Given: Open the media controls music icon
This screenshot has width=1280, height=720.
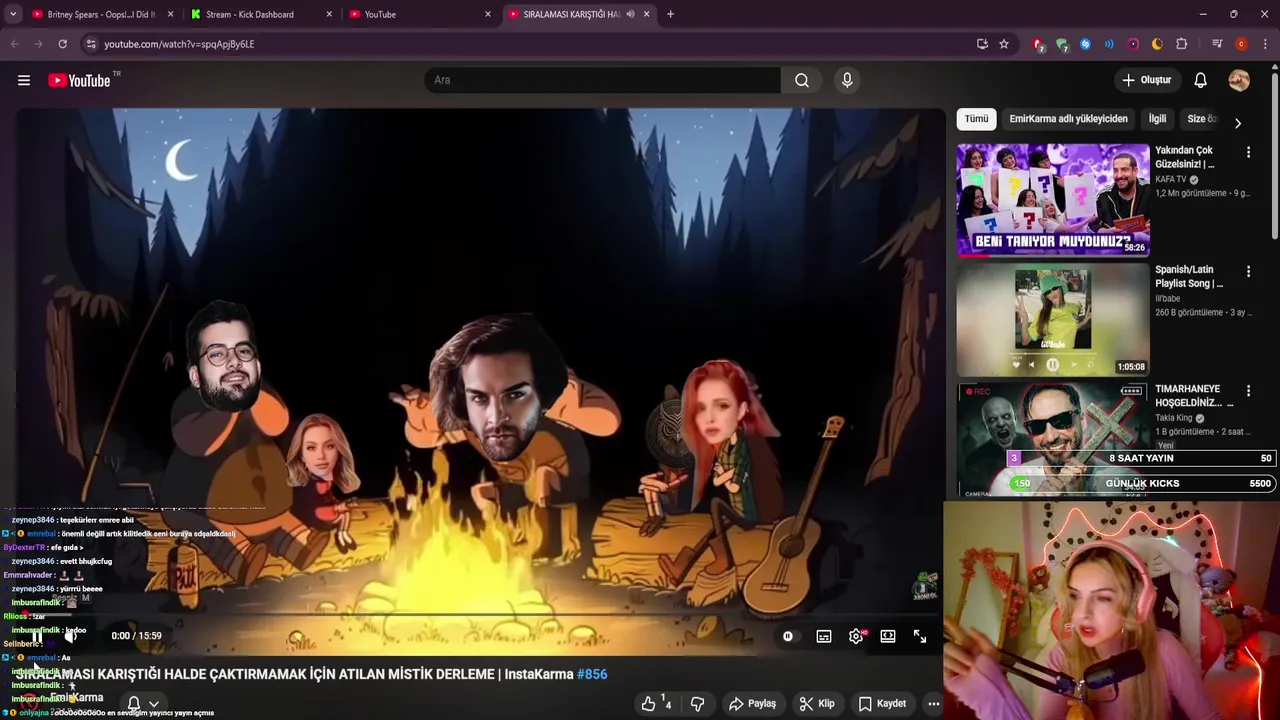Looking at the screenshot, I should pos(1217,44).
